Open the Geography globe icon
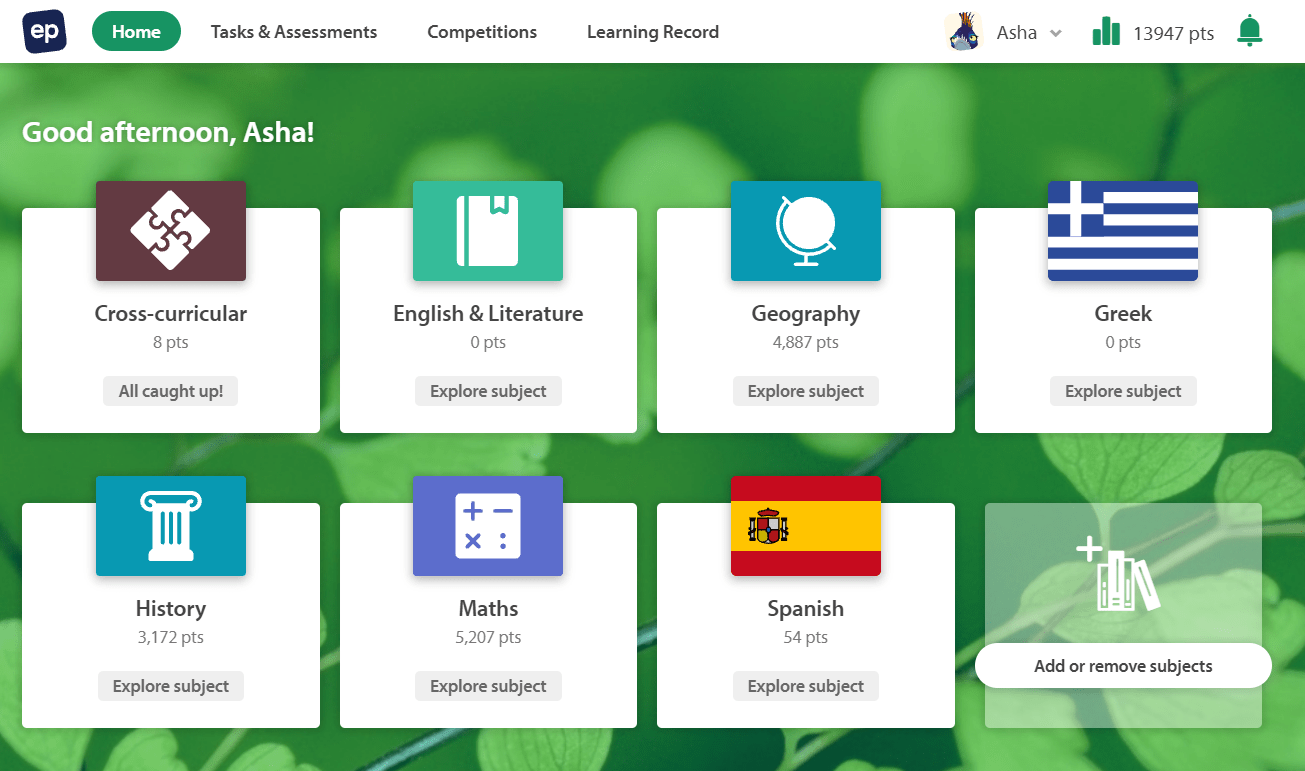 point(806,231)
